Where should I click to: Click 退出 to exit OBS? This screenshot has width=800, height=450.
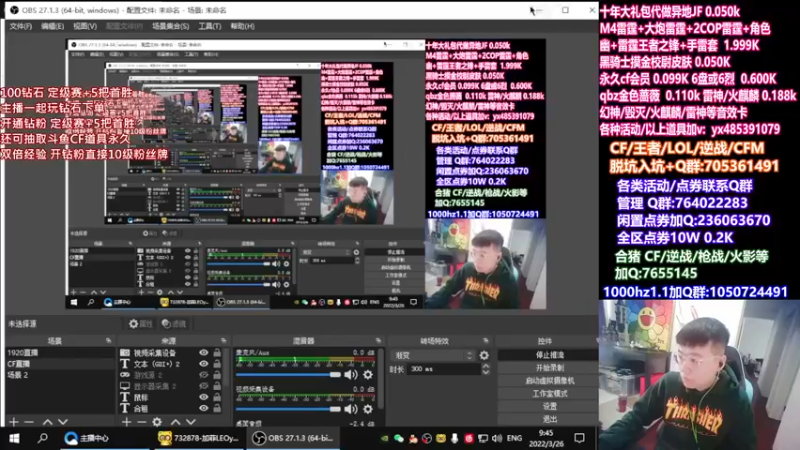click(x=548, y=419)
